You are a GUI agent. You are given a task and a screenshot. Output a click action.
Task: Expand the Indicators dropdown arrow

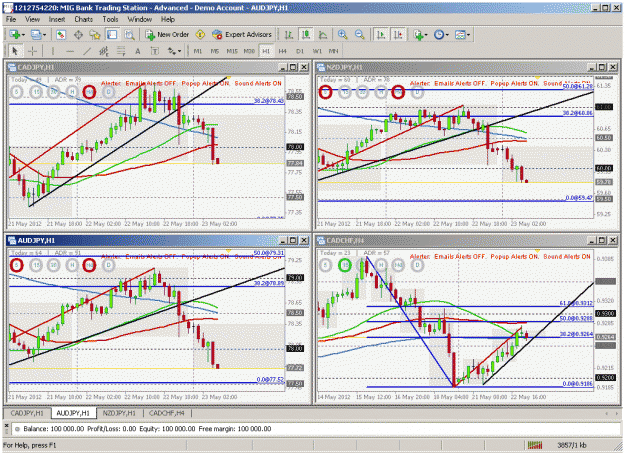tap(426, 35)
